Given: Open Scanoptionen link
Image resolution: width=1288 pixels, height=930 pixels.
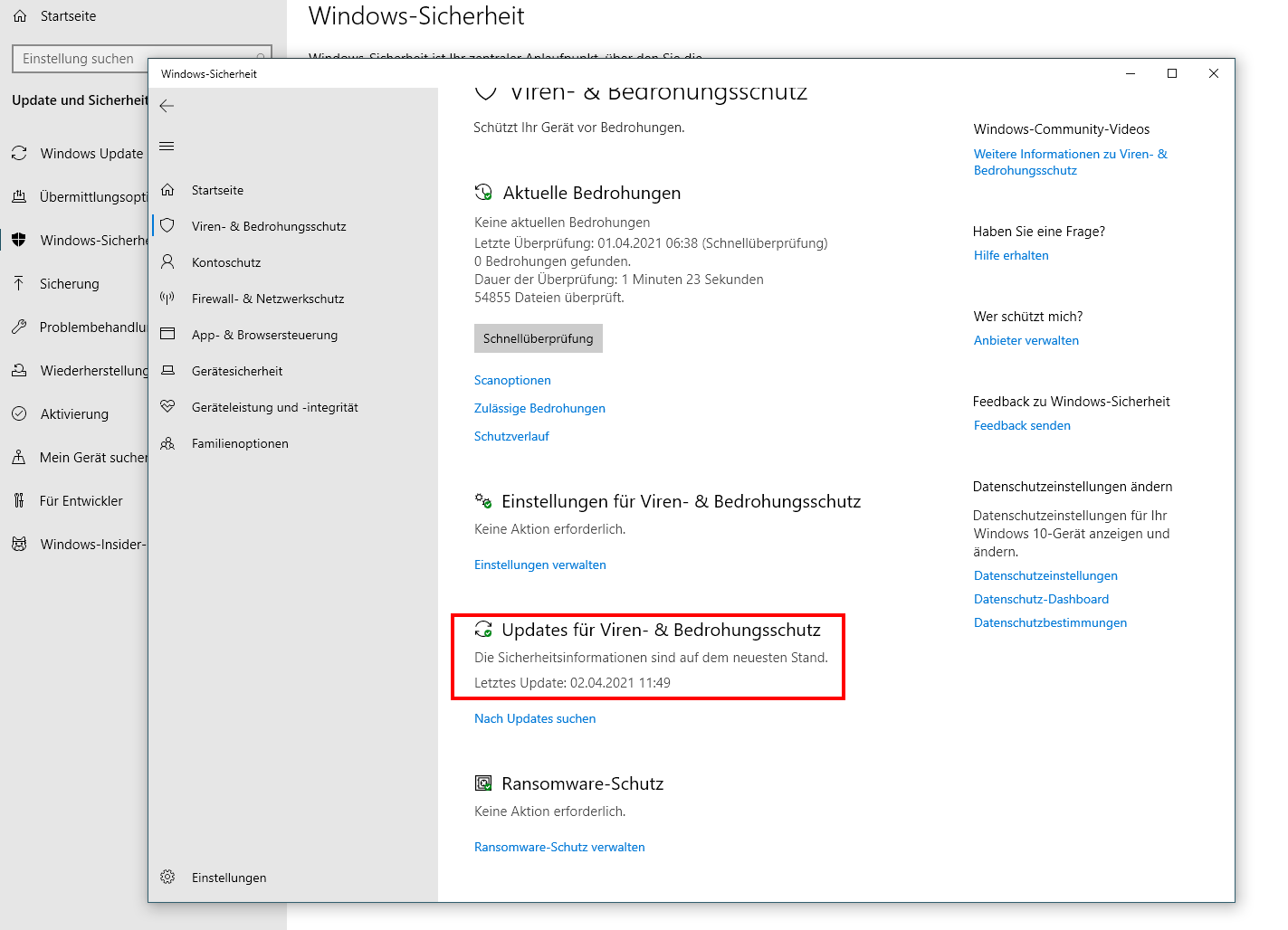Looking at the screenshot, I should [x=512, y=380].
